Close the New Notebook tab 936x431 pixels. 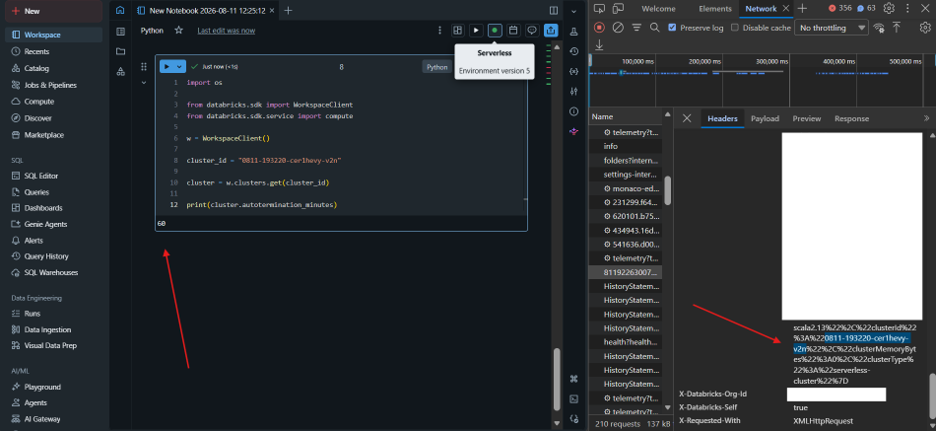[272, 10]
